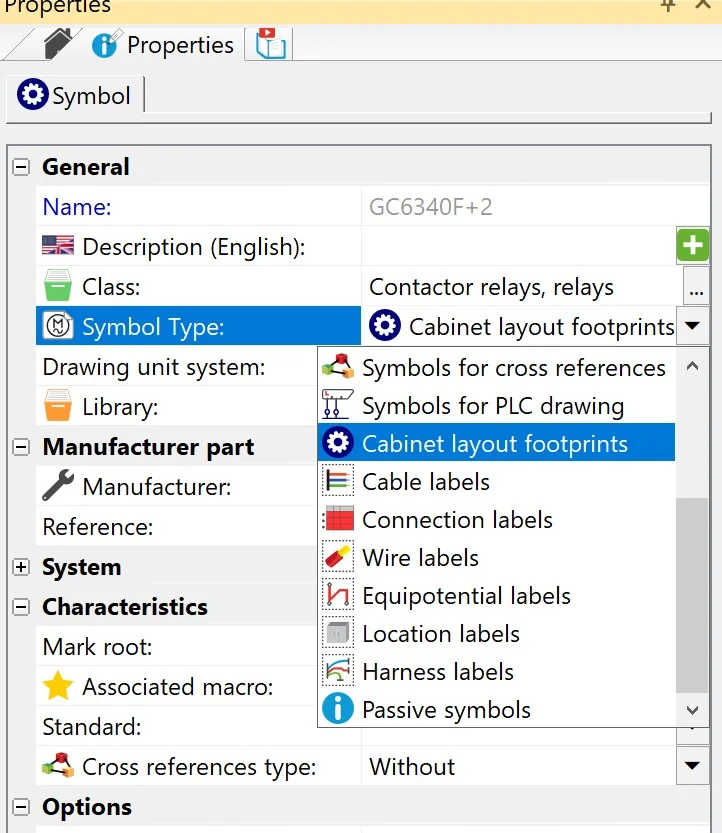
Task: Click the Passive symbols info icon
Action: 338,710
